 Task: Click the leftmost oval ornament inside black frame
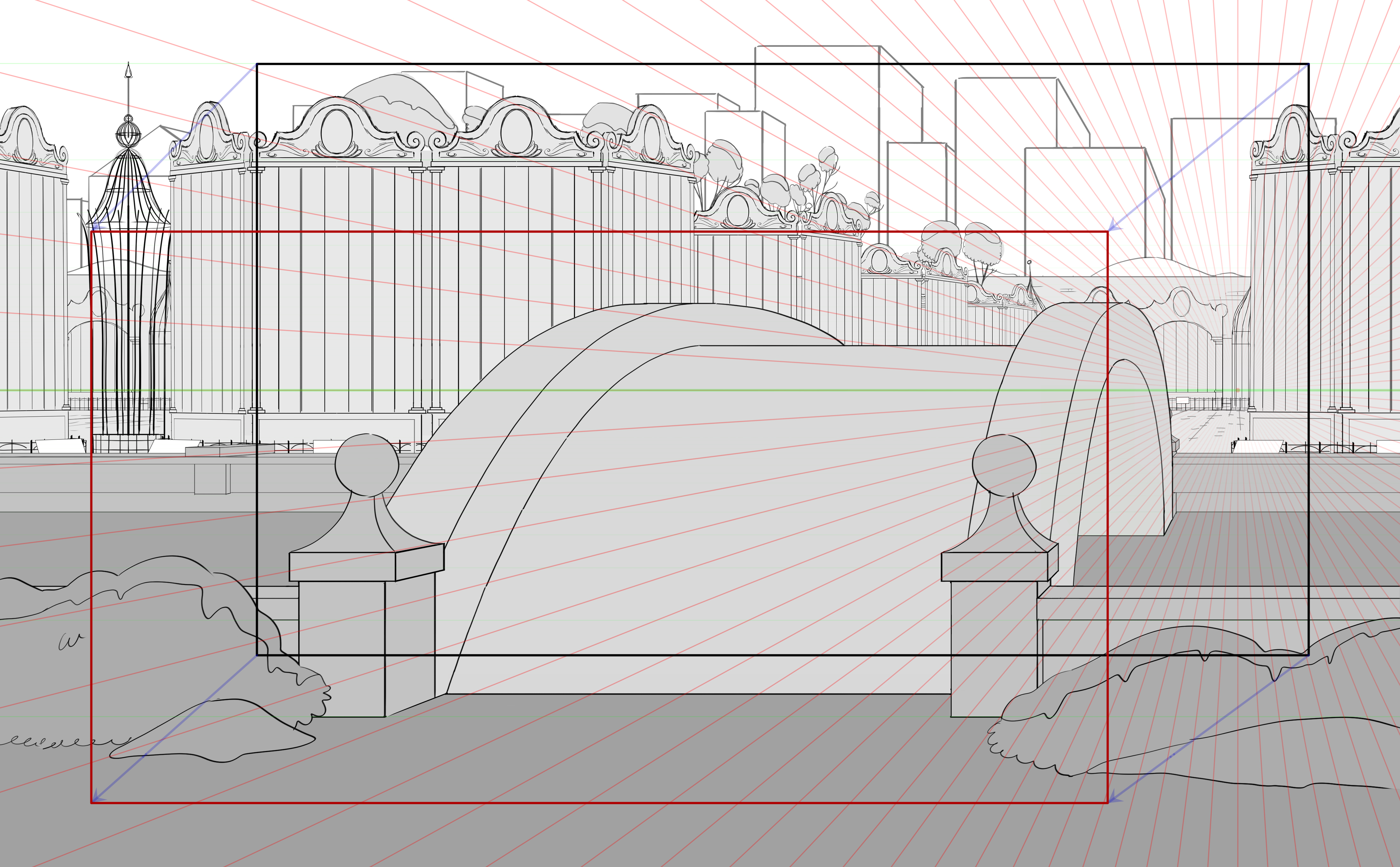(337, 131)
